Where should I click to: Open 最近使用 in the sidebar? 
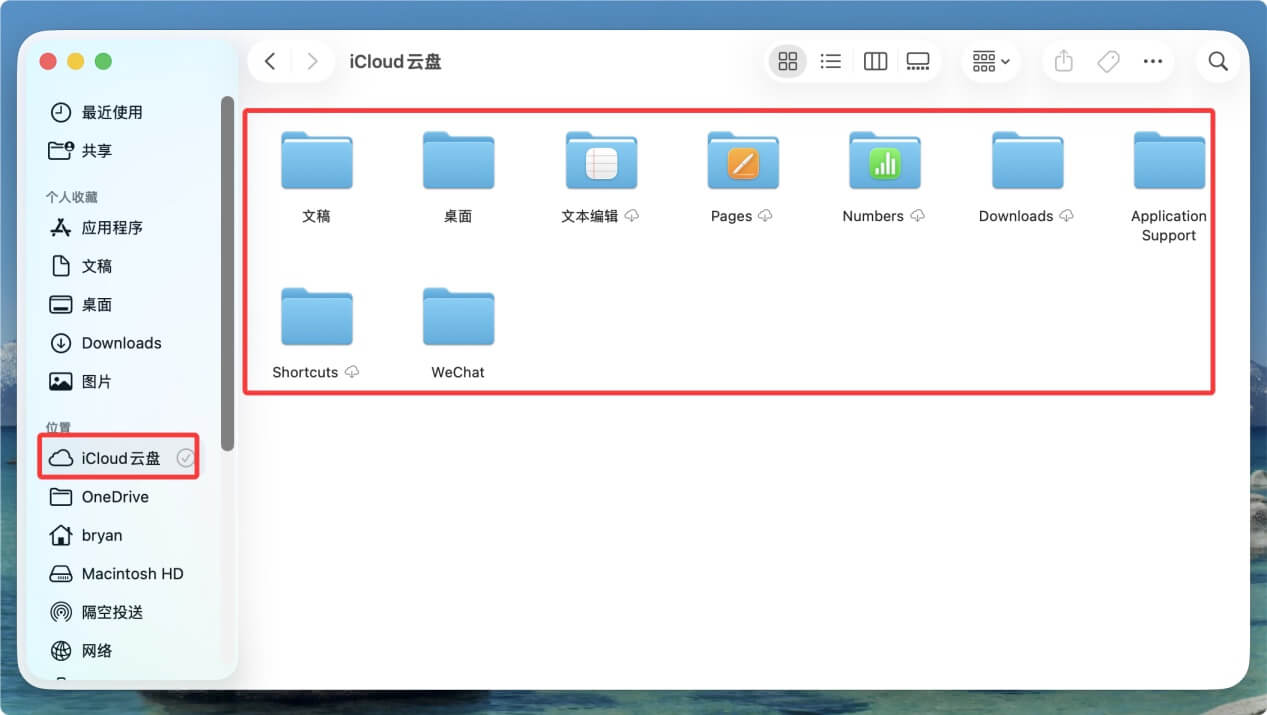click(x=111, y=112)
